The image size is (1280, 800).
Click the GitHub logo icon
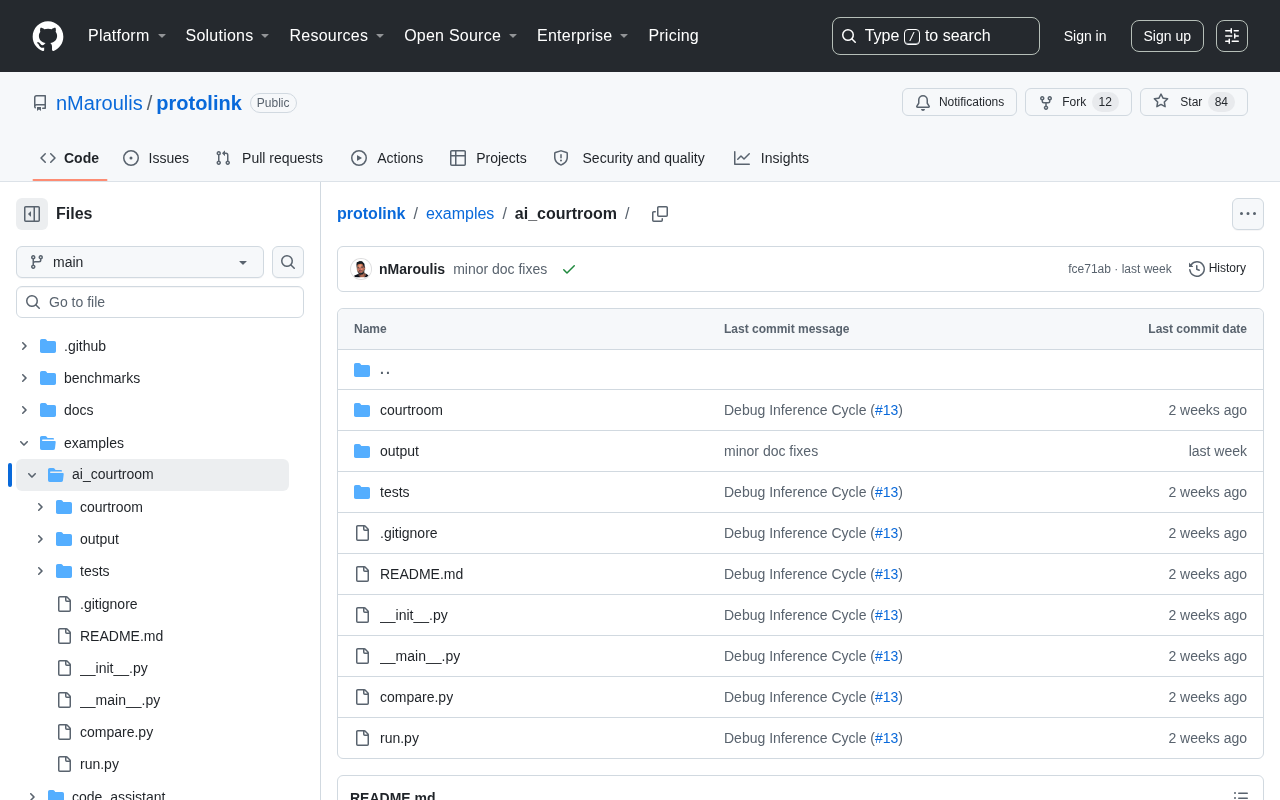click(48, 36)
